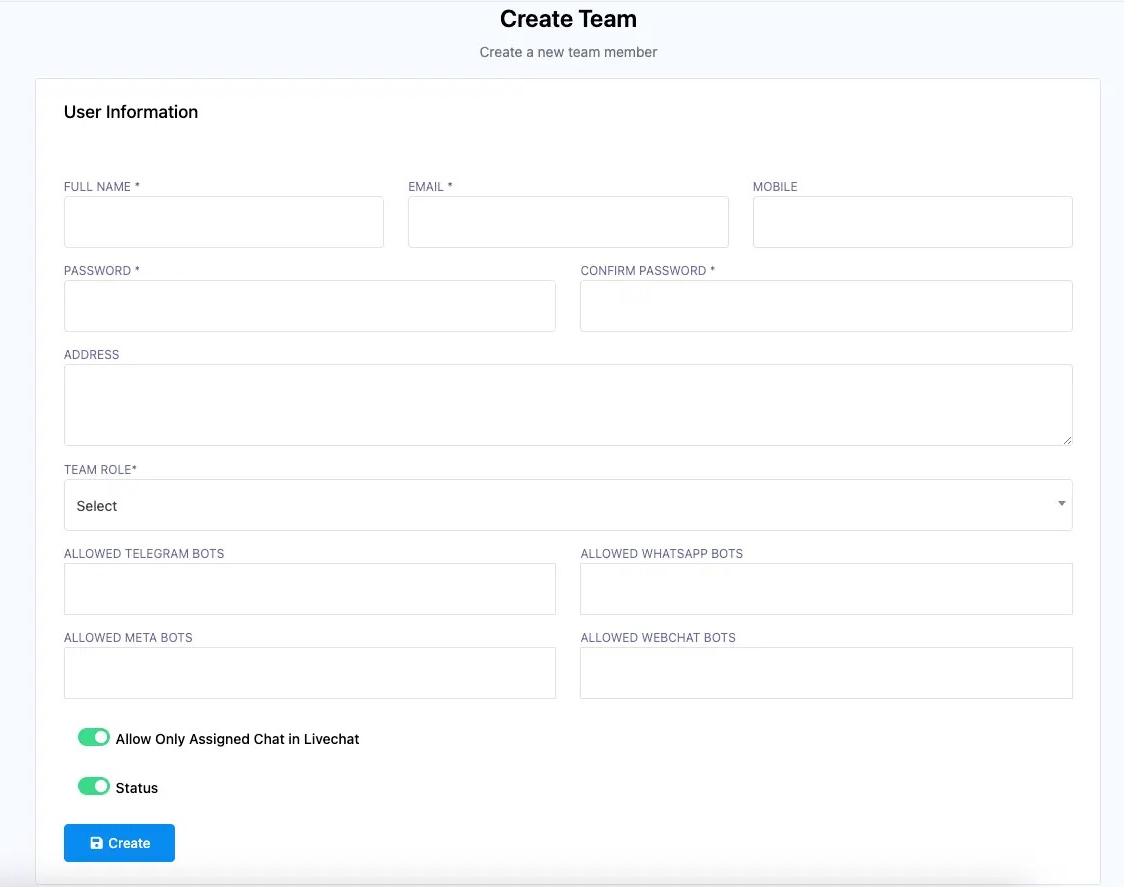Click inside the Address text area

(567, 405)
